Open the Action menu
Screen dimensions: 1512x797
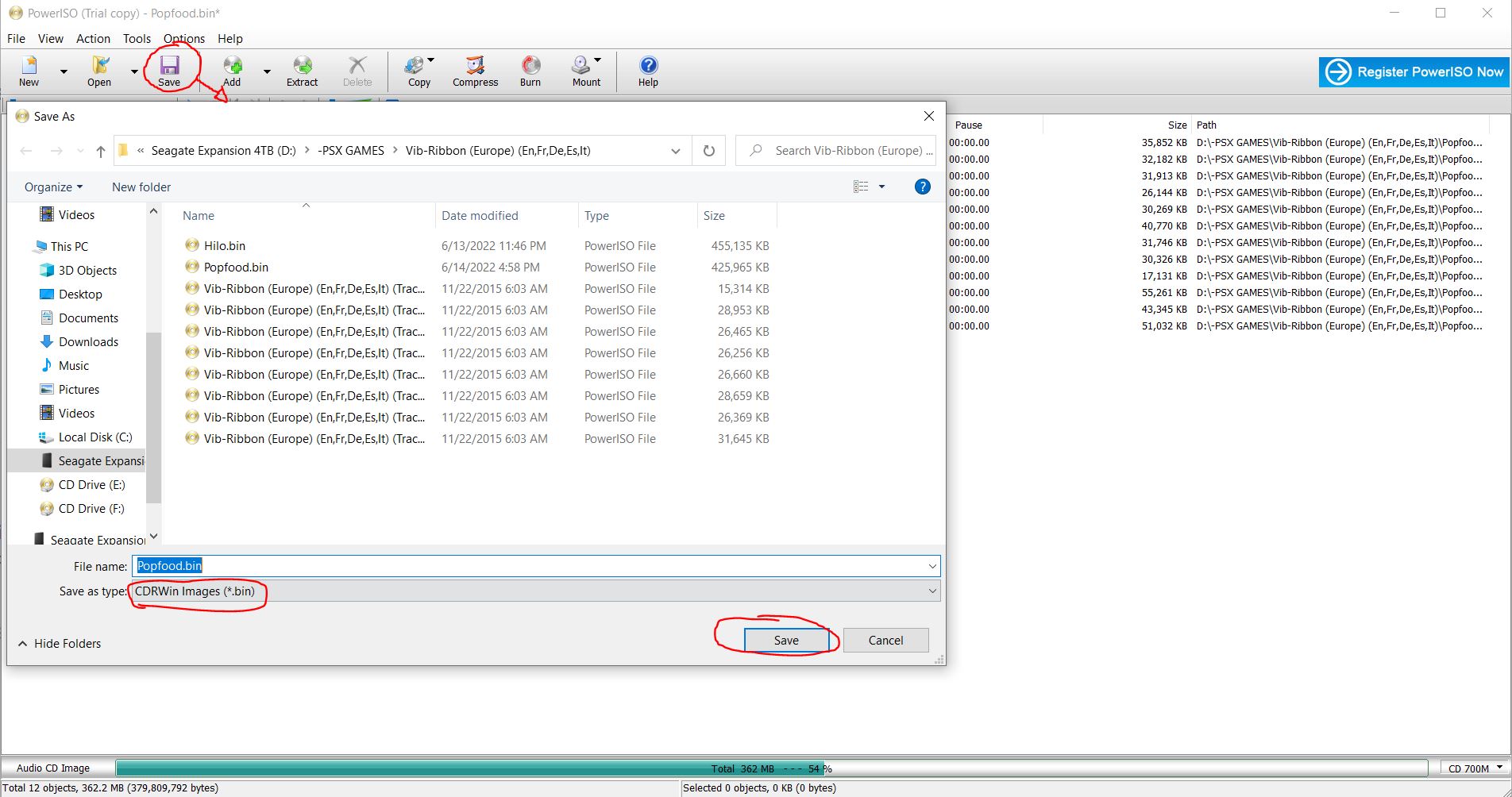pos(93,38)
